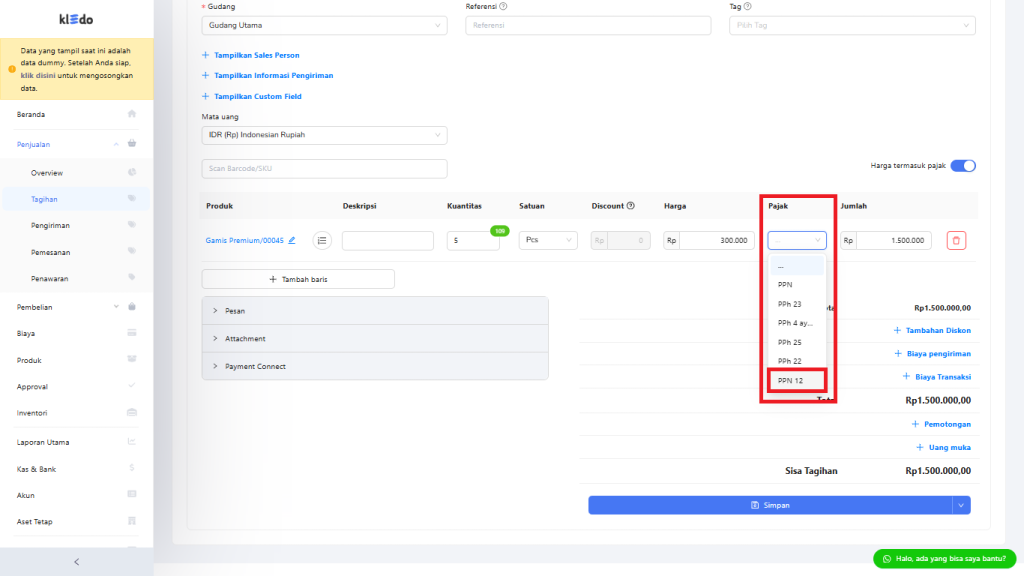This screenshot has height=576, width=1024.
Task: Click the Simpan save button
Action: (770, 505)
